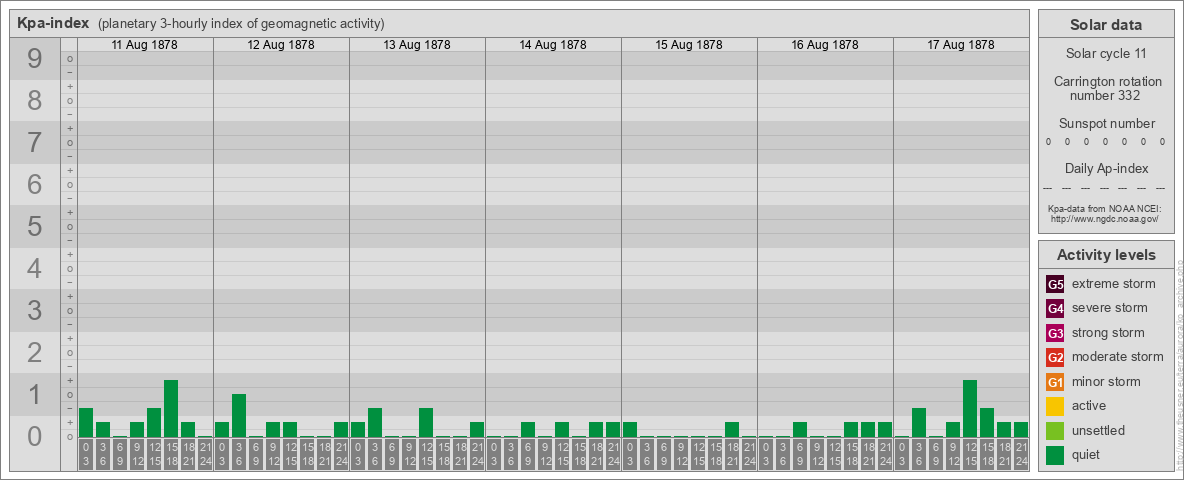Click the tallest bar on 17 Aug (12-15h)
Viewport: 1184px width, 480px height.
(x=970, y=408)
